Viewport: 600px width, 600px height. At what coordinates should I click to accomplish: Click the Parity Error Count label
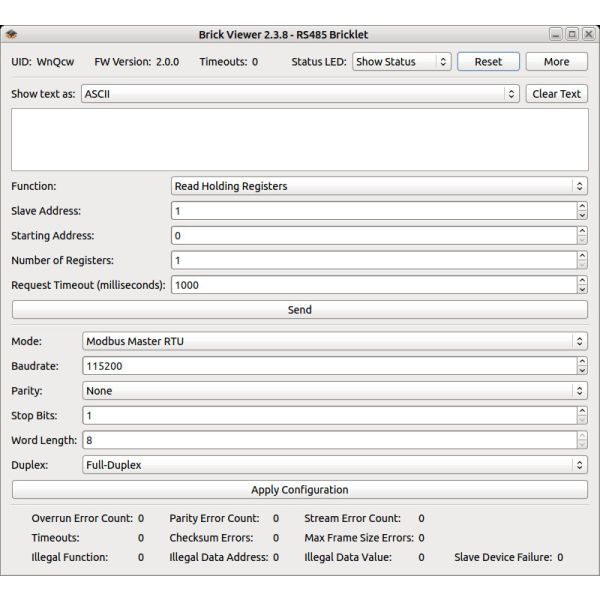[214, 518]
